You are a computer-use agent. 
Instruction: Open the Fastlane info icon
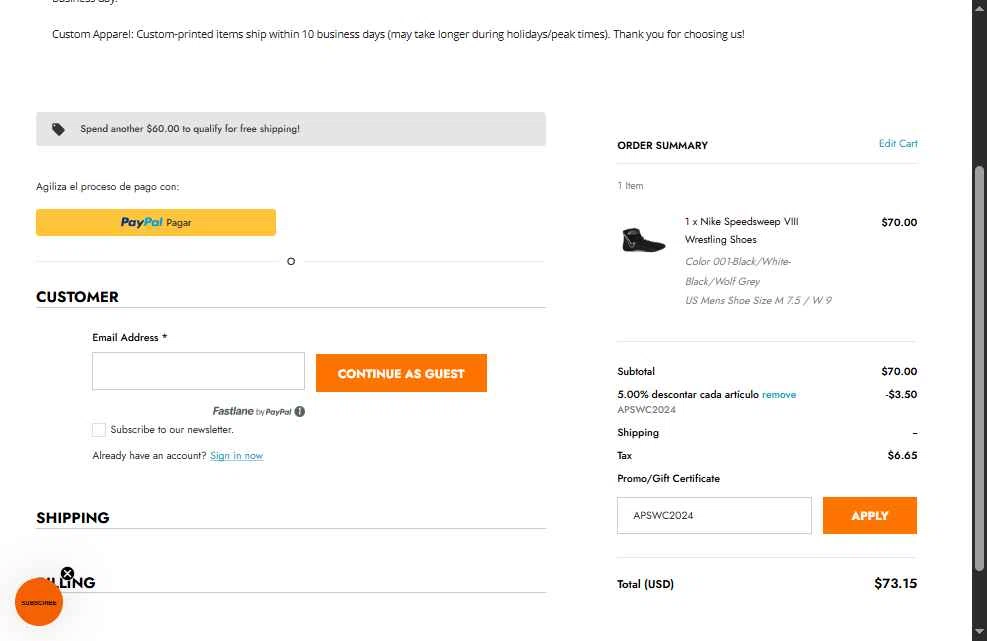pos(300,411)
